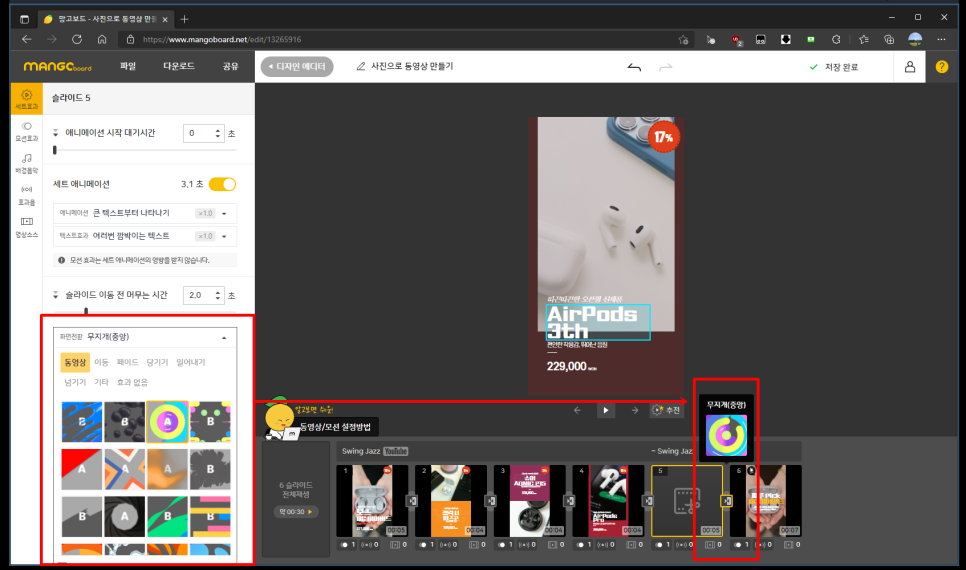The image size is (966, 570).
Task: Play the slide preview
Action: pyautogui.click(x=606, y=410)
